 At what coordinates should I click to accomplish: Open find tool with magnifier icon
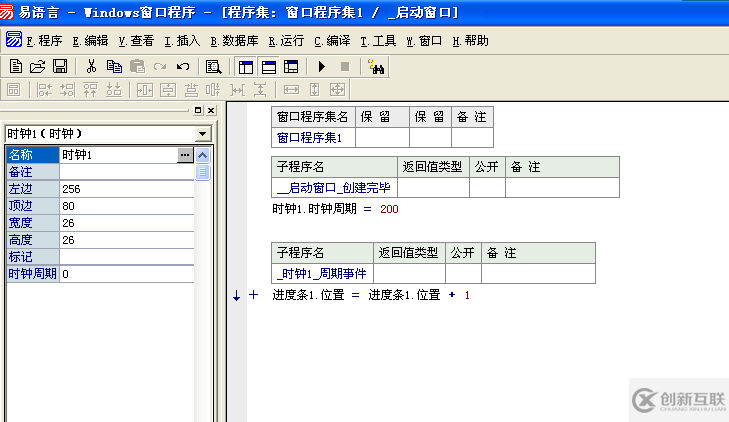[214, 67]
